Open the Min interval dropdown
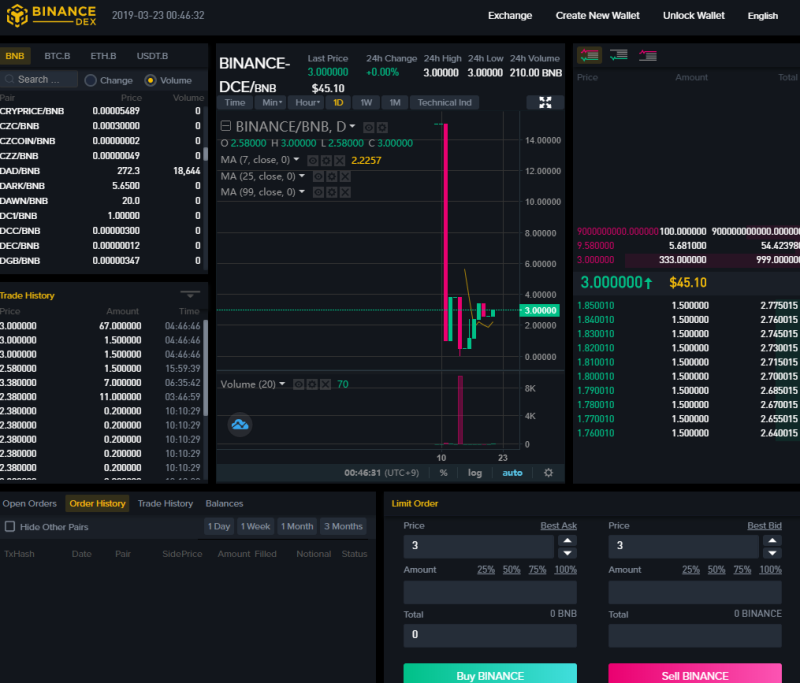 click(x=271, y=103)
